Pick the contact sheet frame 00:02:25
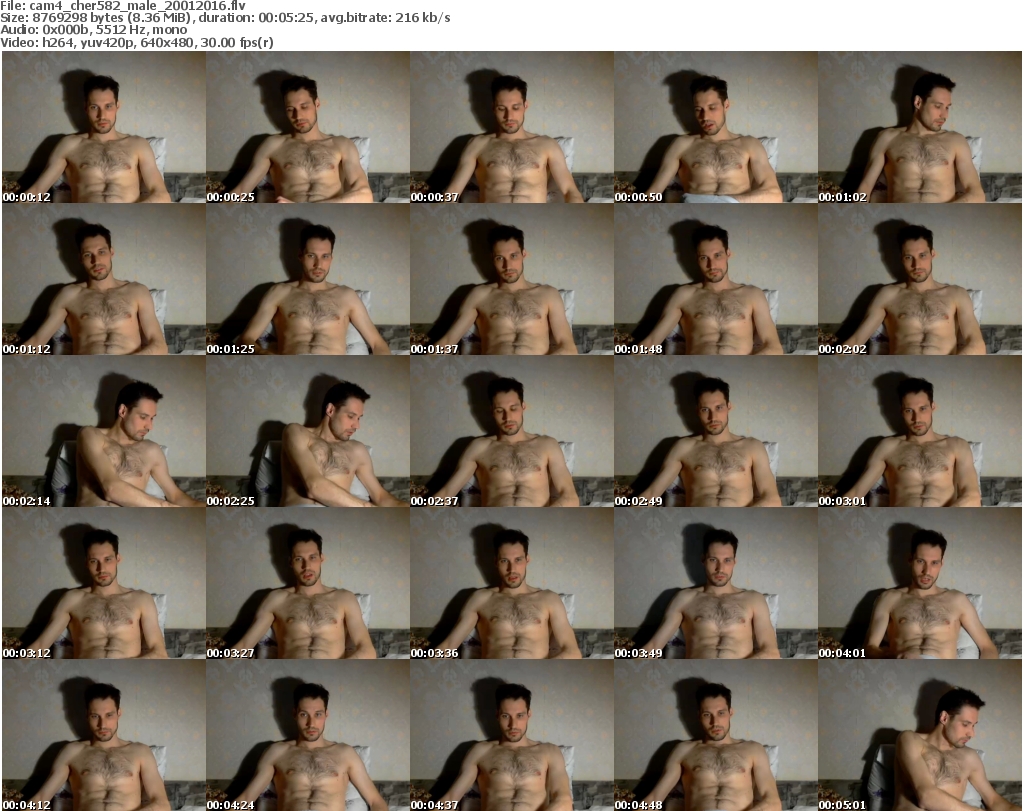This screenshot has height=811, width=1024. coord(308,432)
